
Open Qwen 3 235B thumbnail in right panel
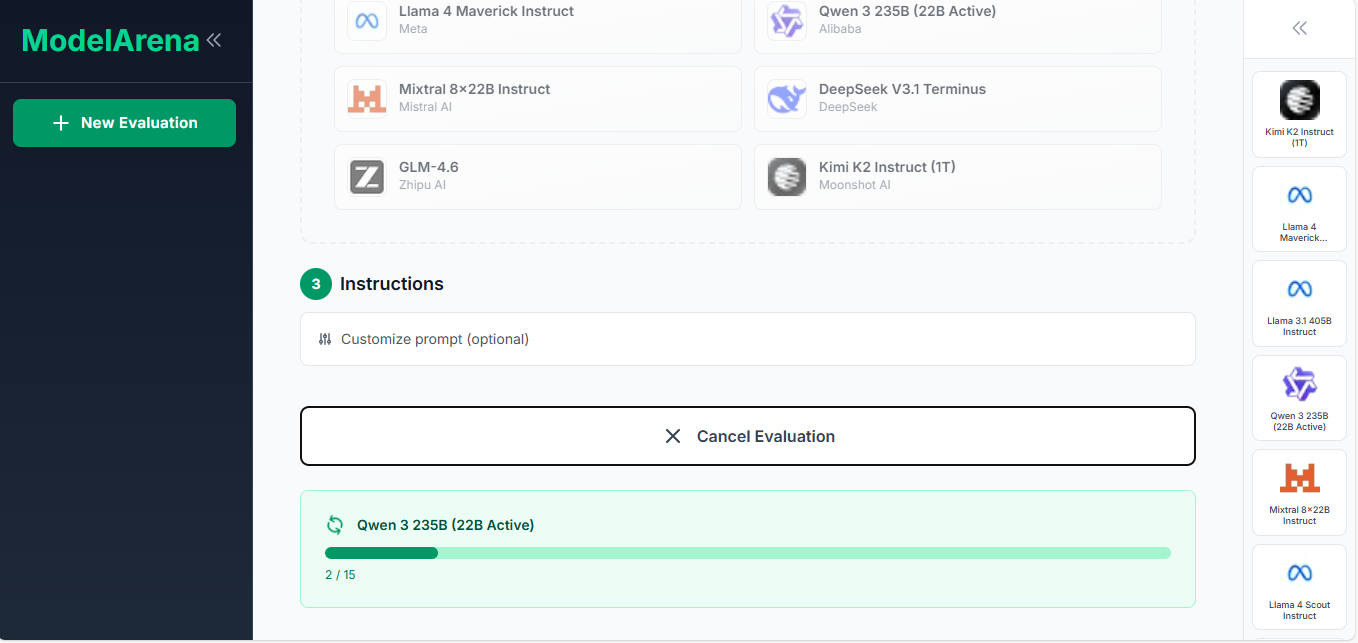pyautogui.click(x=1300, y=398)
